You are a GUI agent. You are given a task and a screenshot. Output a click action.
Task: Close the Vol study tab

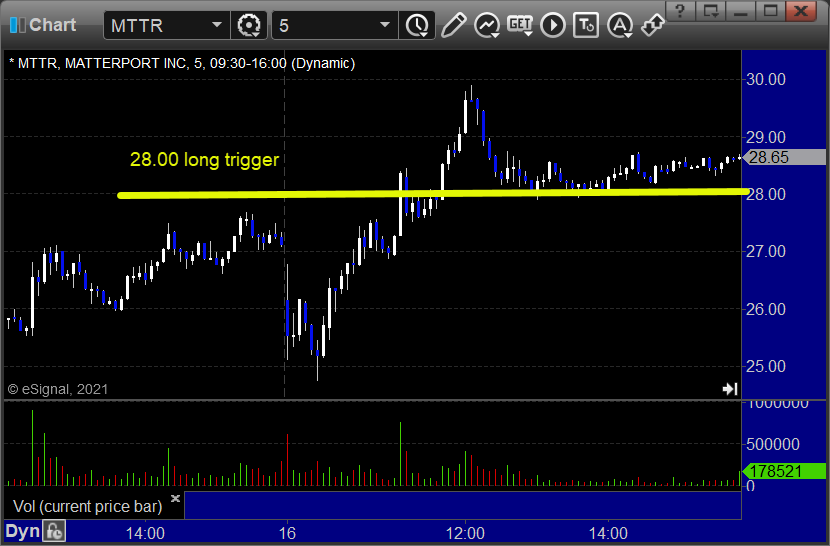tap(175, 498)
